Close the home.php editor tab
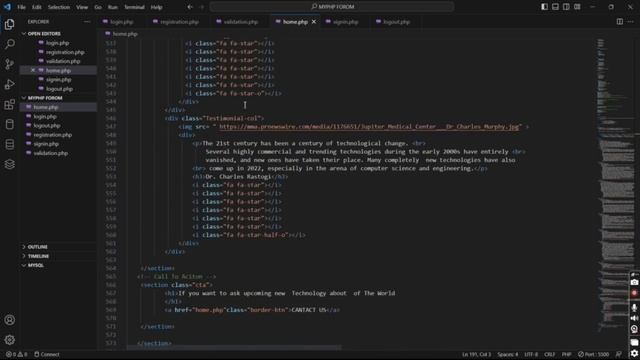Image resolution: width=640 pixels, height=360 pixels. coord(314,22)
